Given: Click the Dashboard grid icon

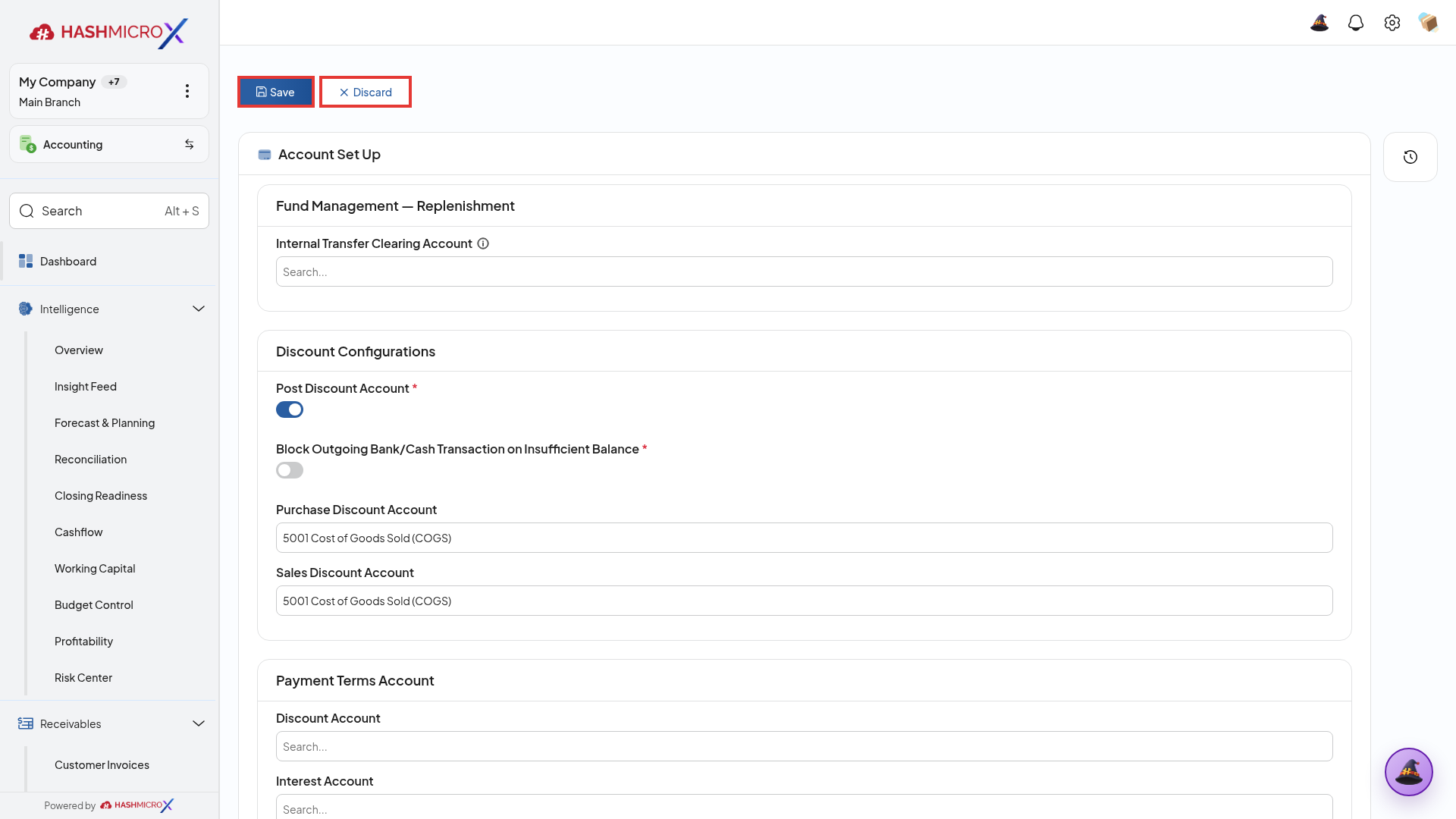Looking at the screenshot, I should click(26, 261).
